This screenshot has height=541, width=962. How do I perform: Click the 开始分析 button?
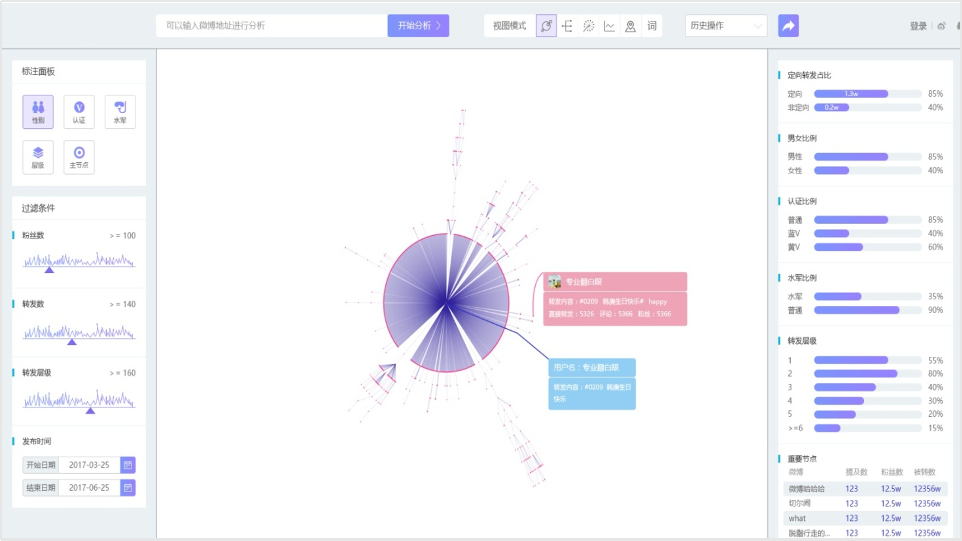(418, 26)
